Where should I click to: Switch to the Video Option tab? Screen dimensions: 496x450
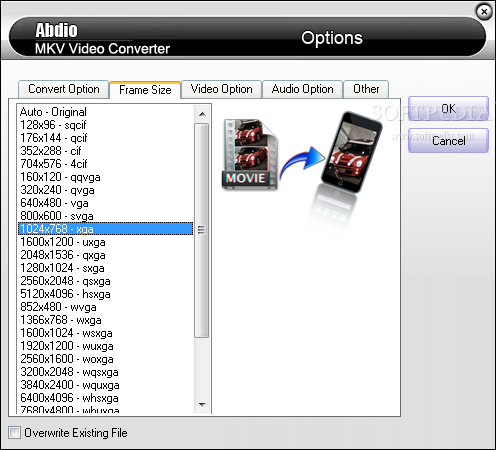point(221,89)
